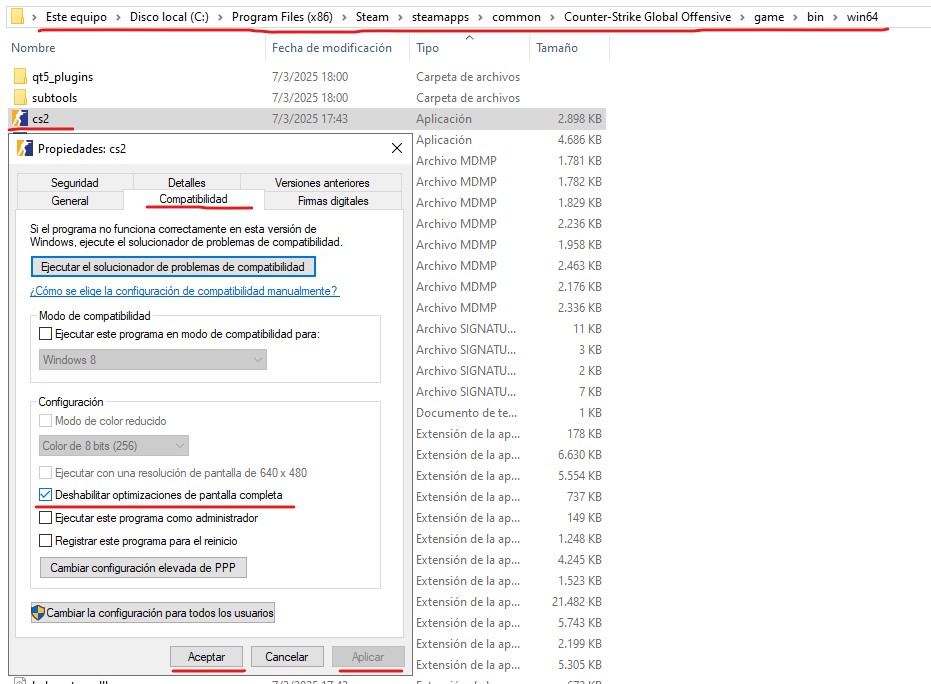Screen dimensions: 931x684
Task: Switch to the Detalles tab
Action: pyautogui.click(x=186, y=183)
